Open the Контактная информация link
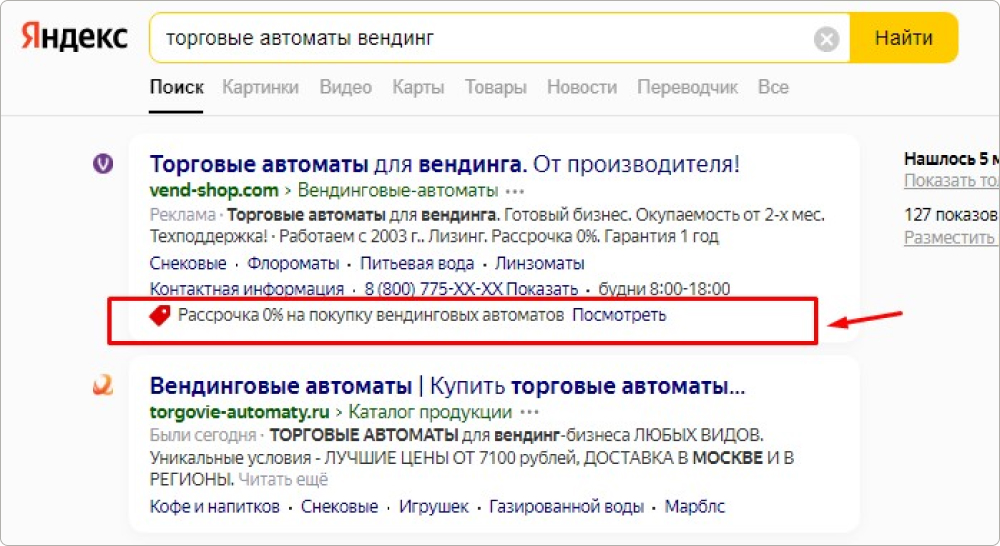 (x=247, y=289)
